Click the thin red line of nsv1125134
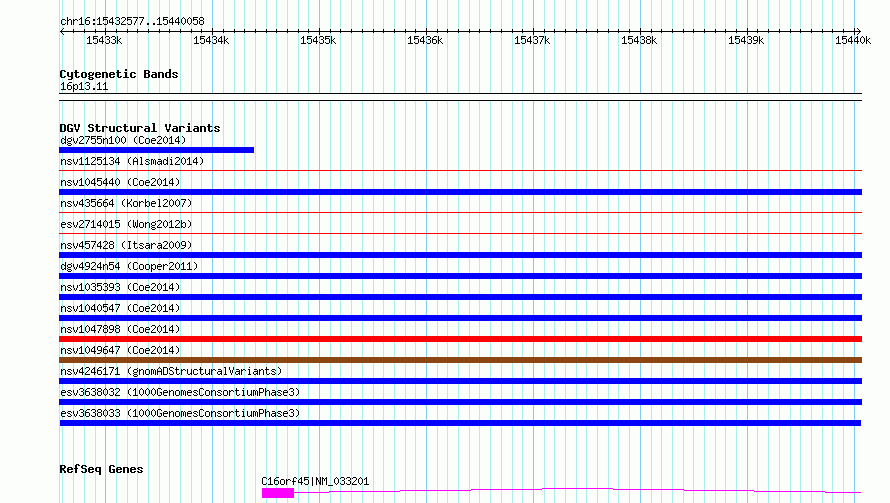 [x=460, y=170]
